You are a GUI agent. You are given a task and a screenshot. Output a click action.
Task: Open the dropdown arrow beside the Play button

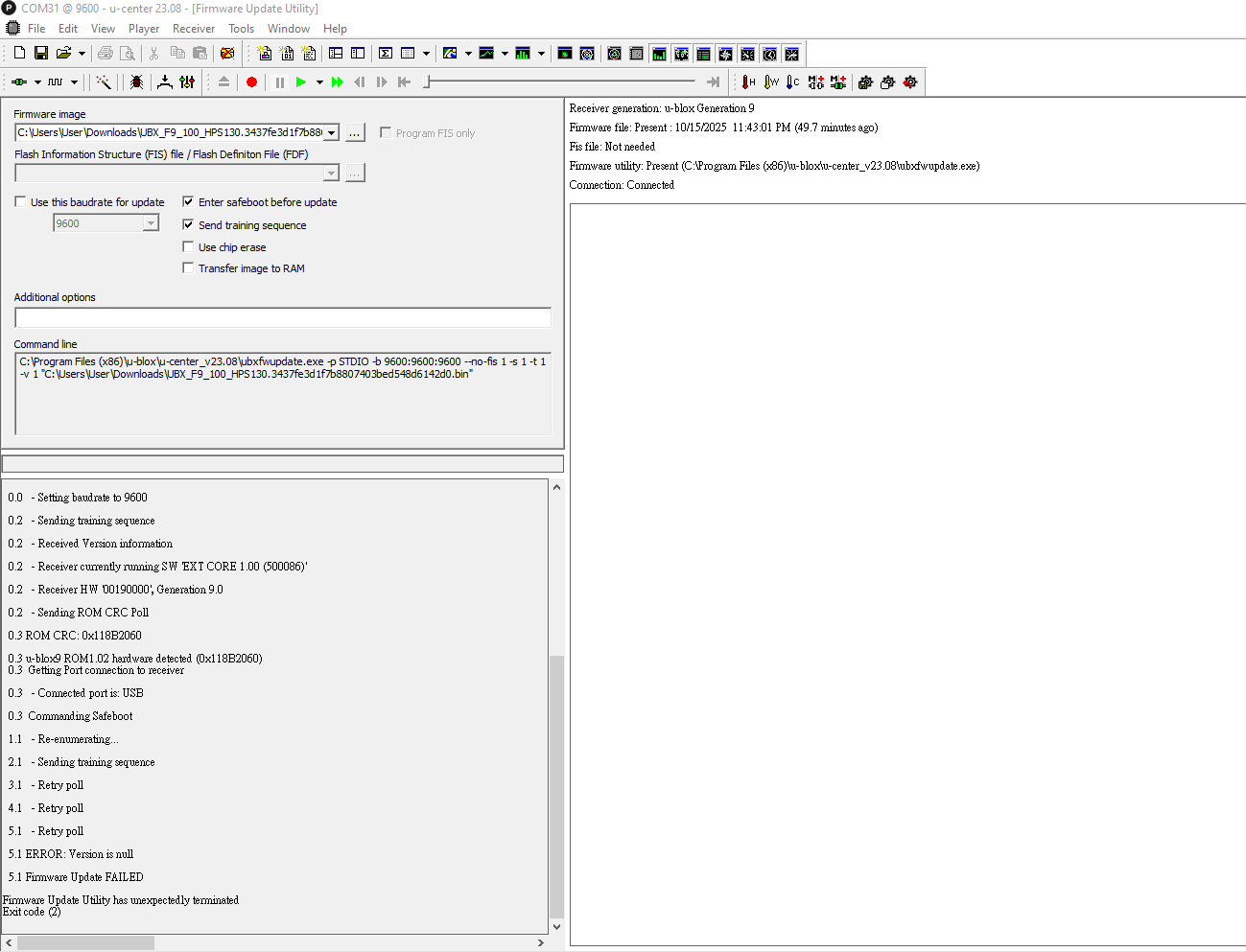point(319,82)
